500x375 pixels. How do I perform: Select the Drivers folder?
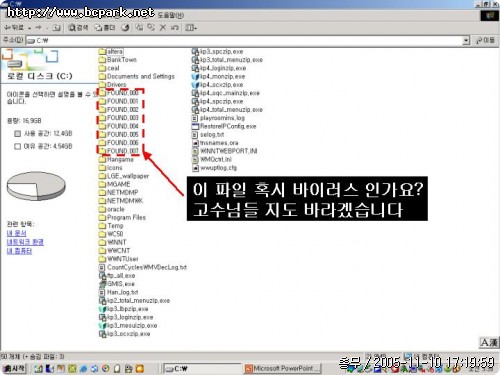[113, 85]
